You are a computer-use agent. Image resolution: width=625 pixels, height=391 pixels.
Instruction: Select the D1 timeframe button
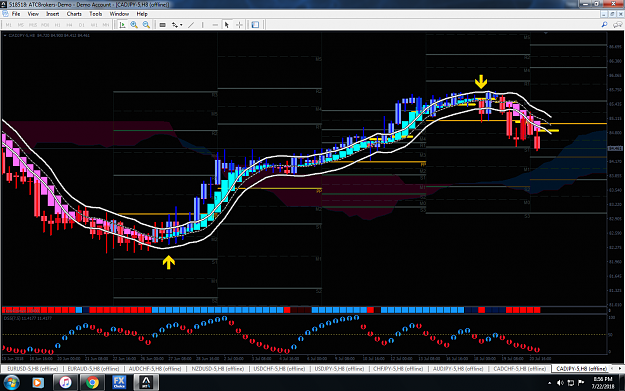point(82,25)
